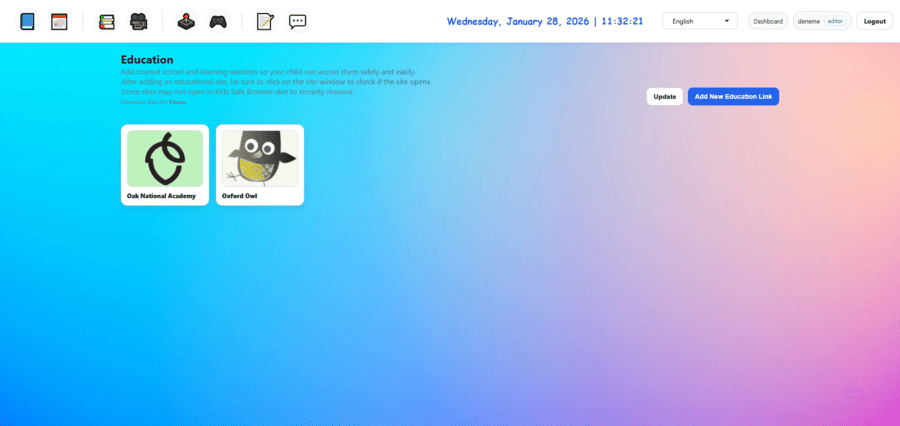This screenshot has height=426, width=900.
Task: Open the movie camera icon
Action: (x=138, y=22)
